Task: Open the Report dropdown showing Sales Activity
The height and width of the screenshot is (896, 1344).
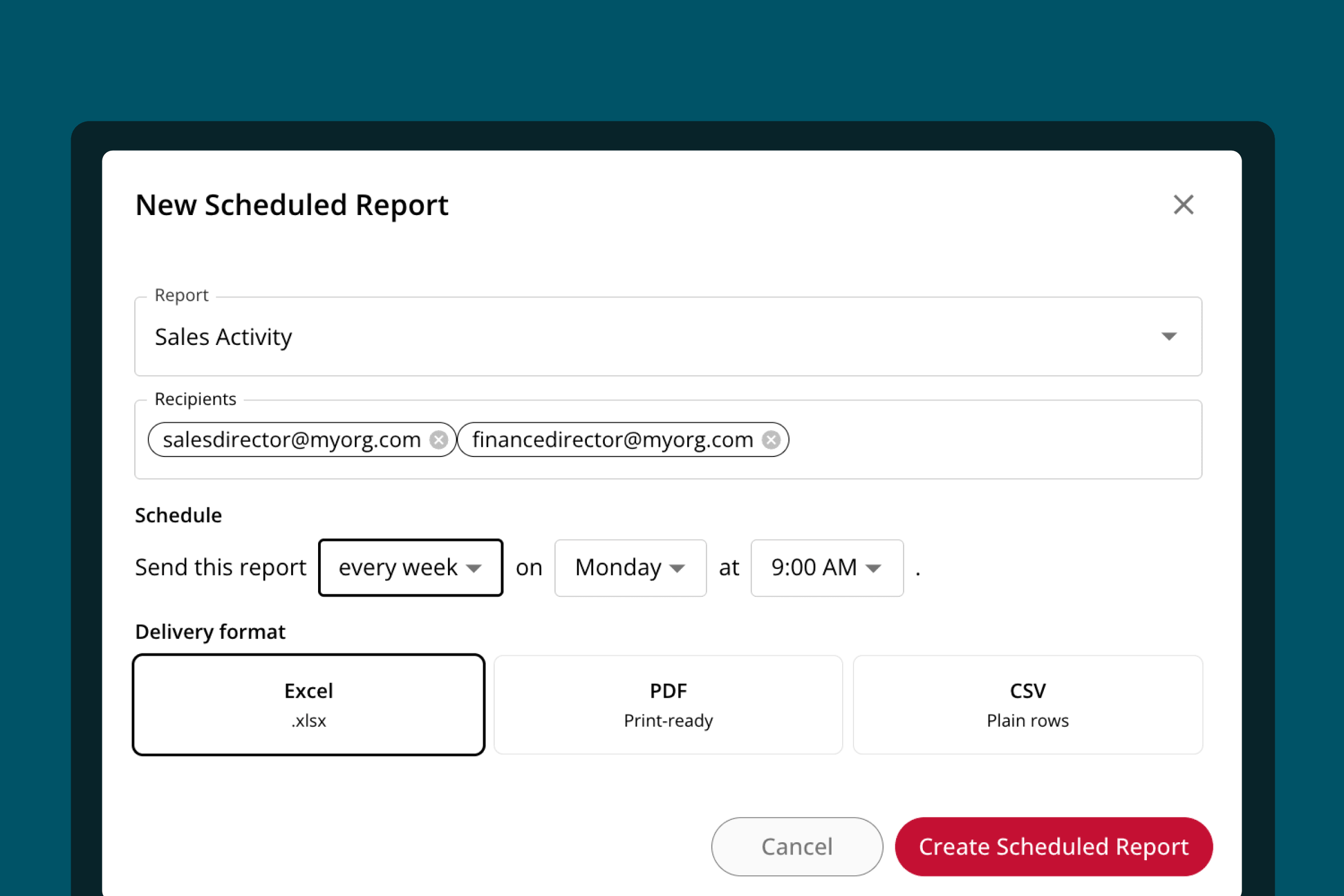Action: [669, 337]
